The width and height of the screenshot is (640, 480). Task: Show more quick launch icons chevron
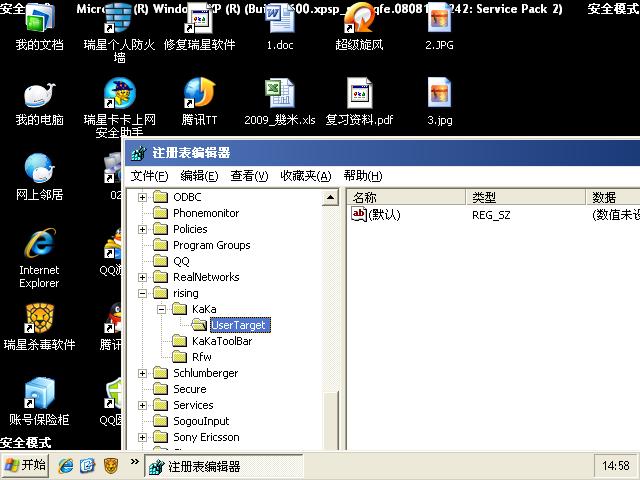tap(134, 462)
